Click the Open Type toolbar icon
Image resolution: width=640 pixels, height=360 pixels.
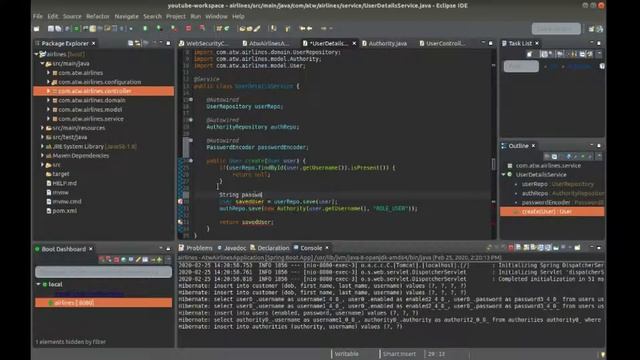click(x=242, y=29)
